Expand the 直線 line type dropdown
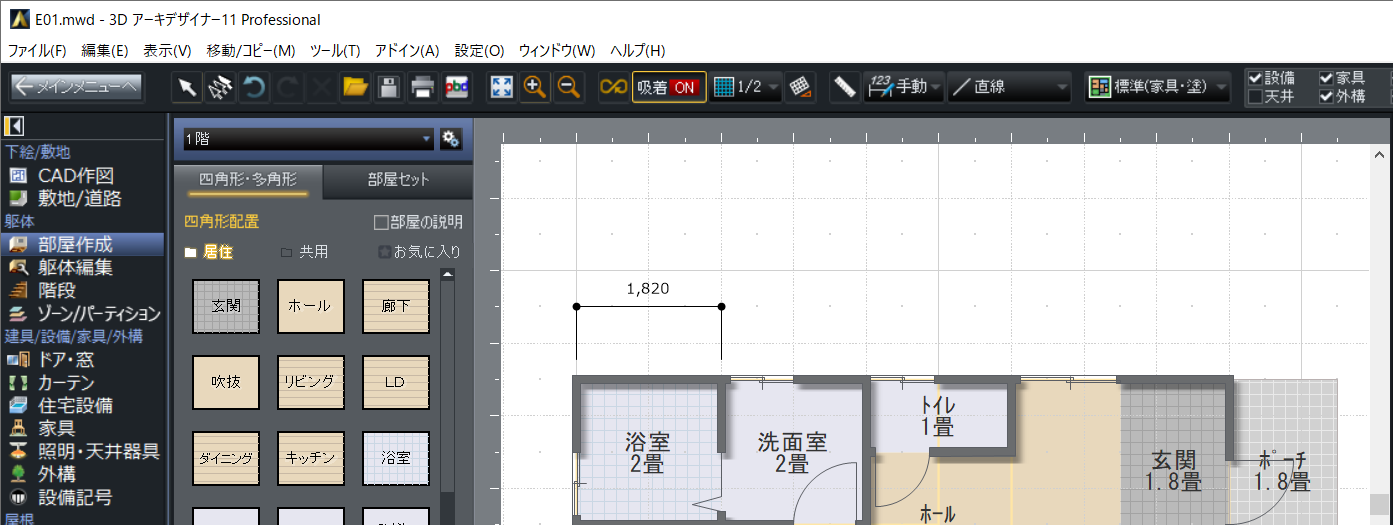This screenshot has width=1393, height=525. coord(1010,87)
